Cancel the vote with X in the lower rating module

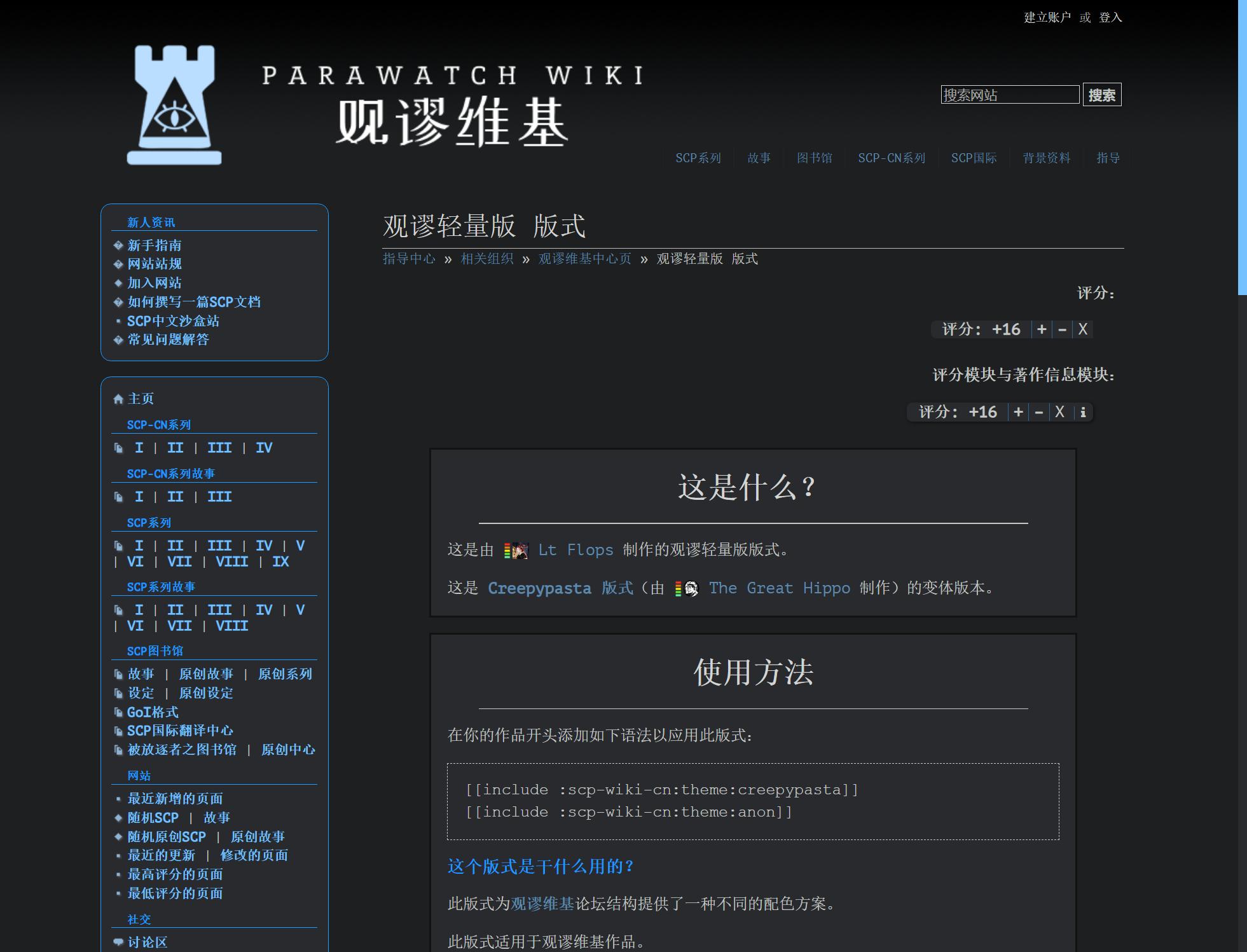[x=1059, y=412]
